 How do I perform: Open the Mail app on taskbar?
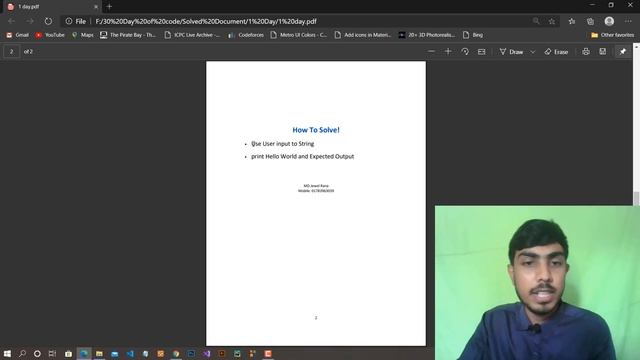coord(115,353)
